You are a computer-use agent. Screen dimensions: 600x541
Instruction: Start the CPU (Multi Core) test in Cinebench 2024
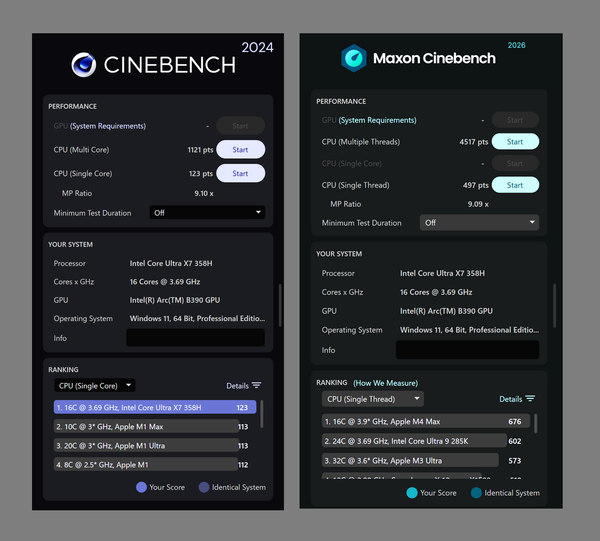(x=240, y=150)
